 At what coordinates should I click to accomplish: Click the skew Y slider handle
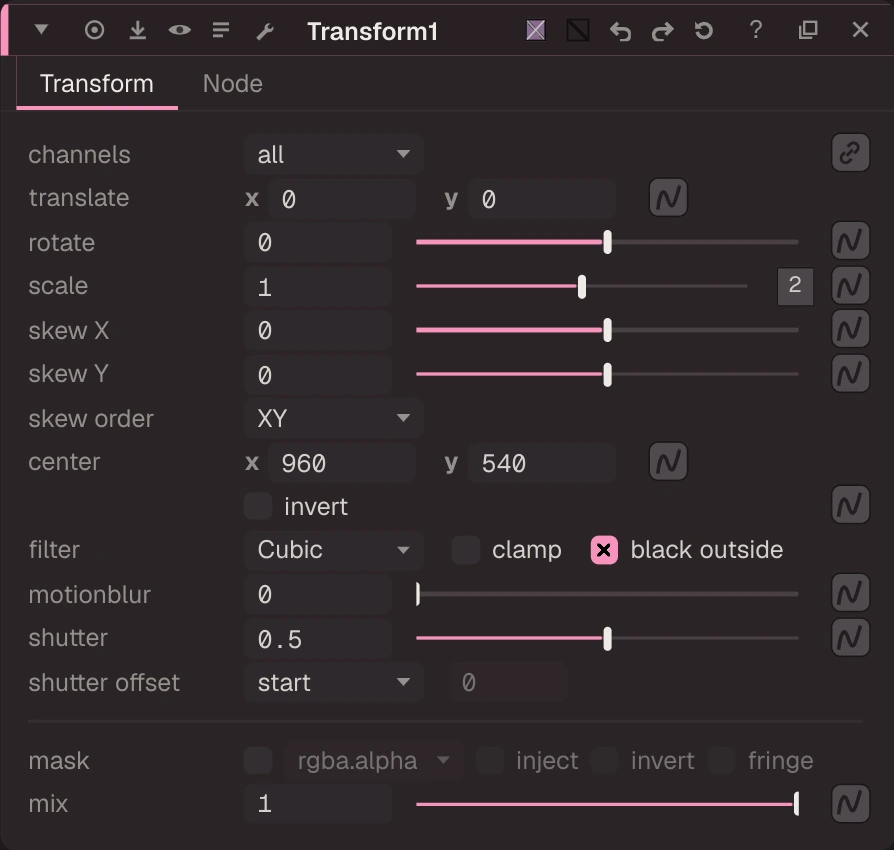click(607, 375)
